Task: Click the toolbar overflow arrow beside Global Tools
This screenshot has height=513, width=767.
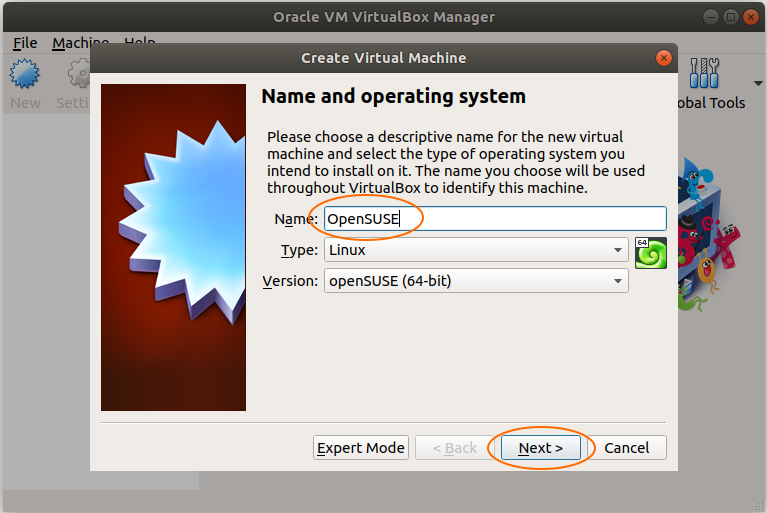Action: pyautogui.click(x=758, y=84)
